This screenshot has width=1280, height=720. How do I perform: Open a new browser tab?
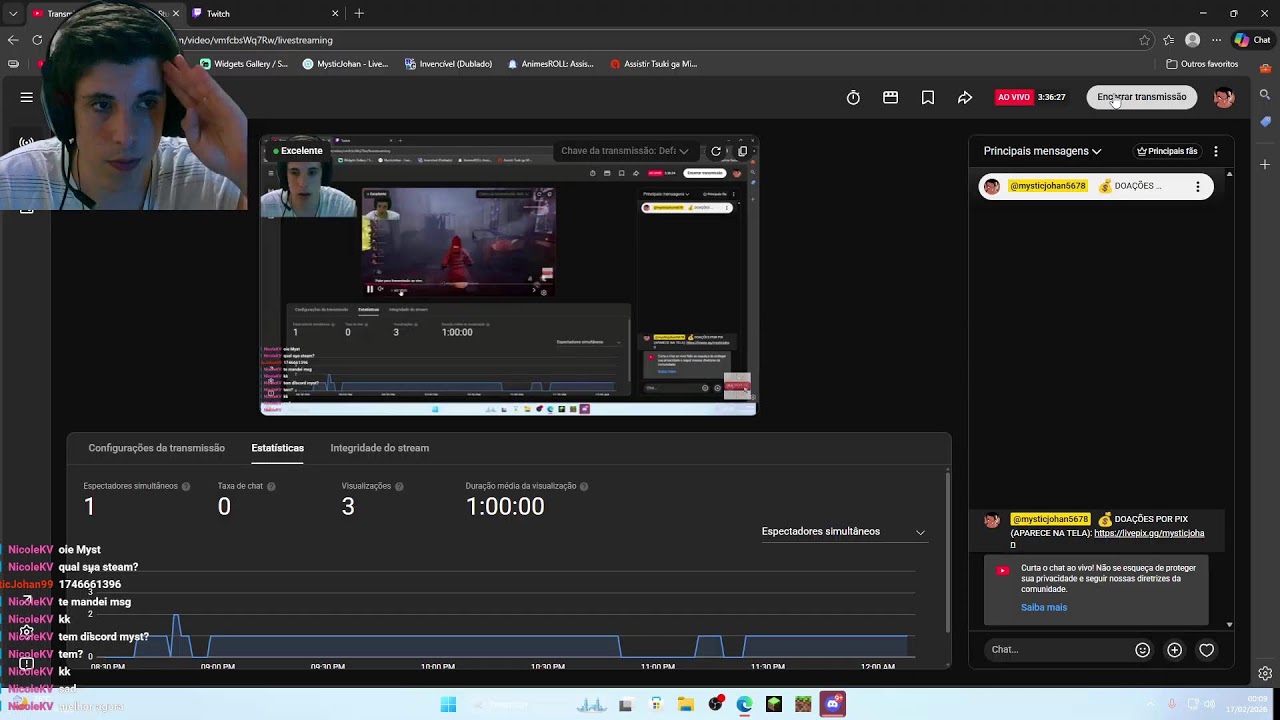point(359,13)
